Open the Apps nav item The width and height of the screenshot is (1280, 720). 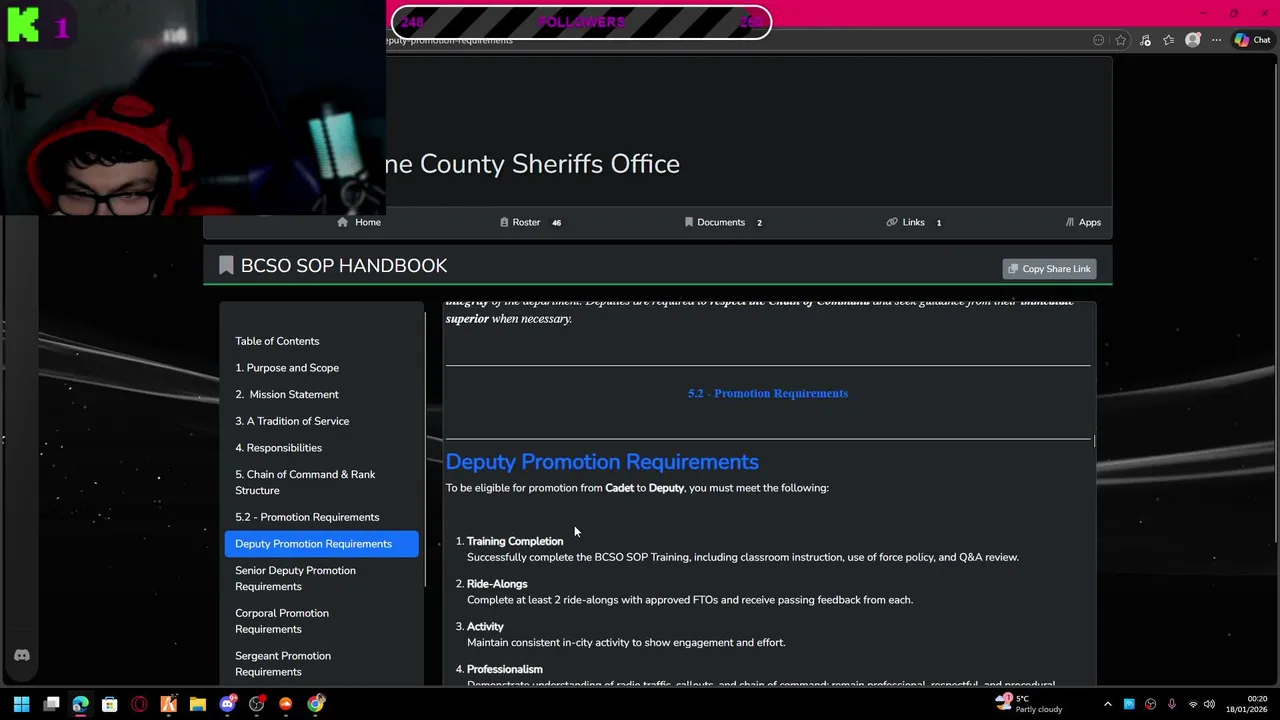click(1083, 222)
